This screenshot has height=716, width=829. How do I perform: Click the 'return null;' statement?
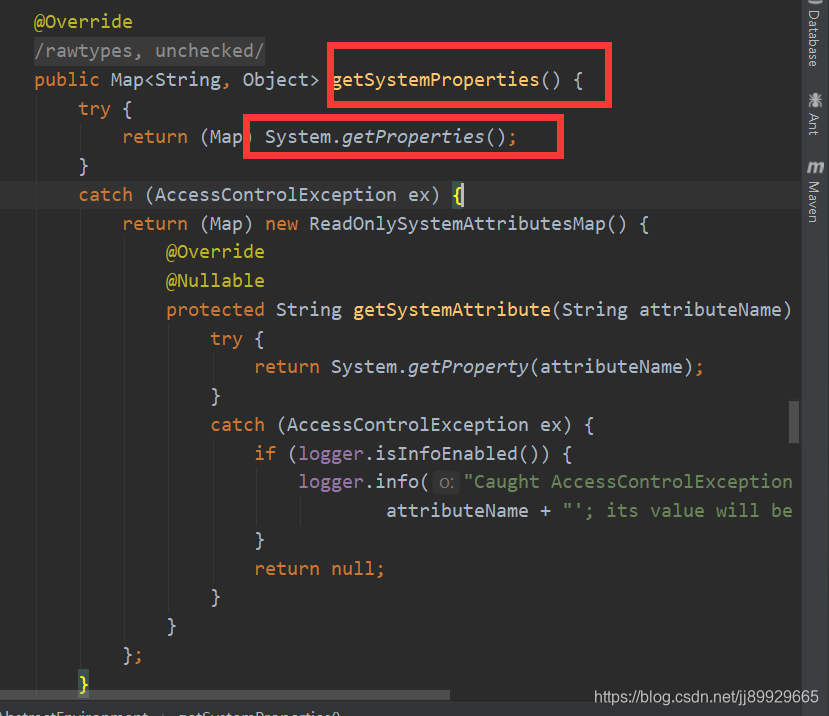[319, 569]
